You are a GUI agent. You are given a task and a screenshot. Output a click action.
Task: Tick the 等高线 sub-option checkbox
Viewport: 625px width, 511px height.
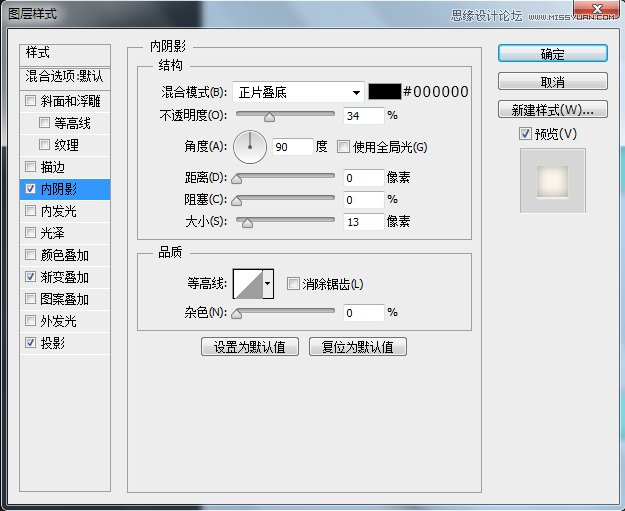coord(44,122)
